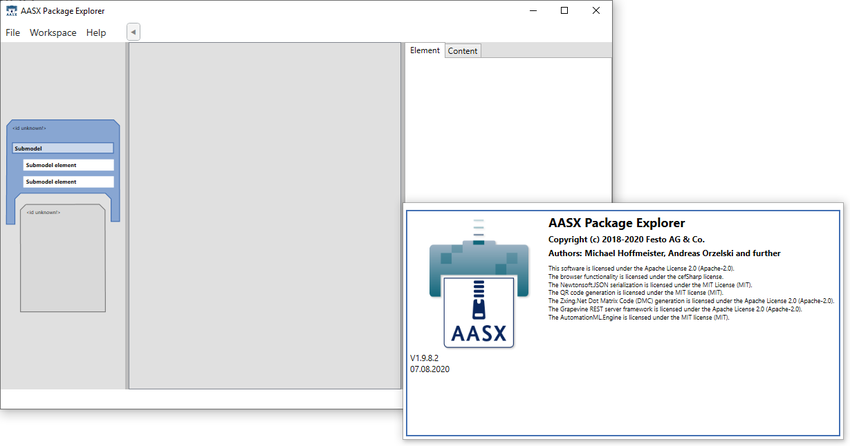Click the cefSharp license line
Image resolution: width=850 pixels, height=446 pixels.
coord(635,276)
